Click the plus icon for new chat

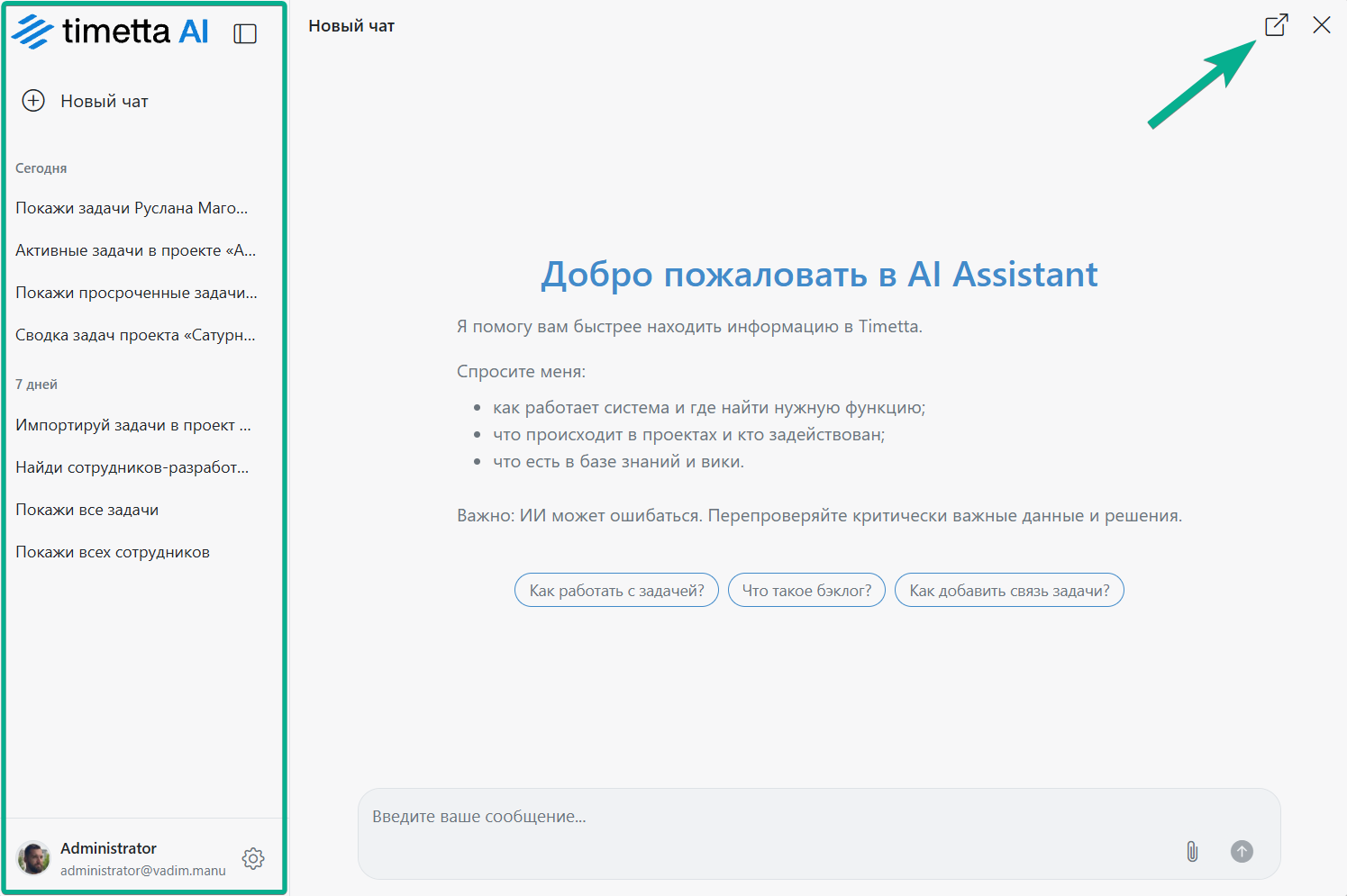click(x=33, y=101)
